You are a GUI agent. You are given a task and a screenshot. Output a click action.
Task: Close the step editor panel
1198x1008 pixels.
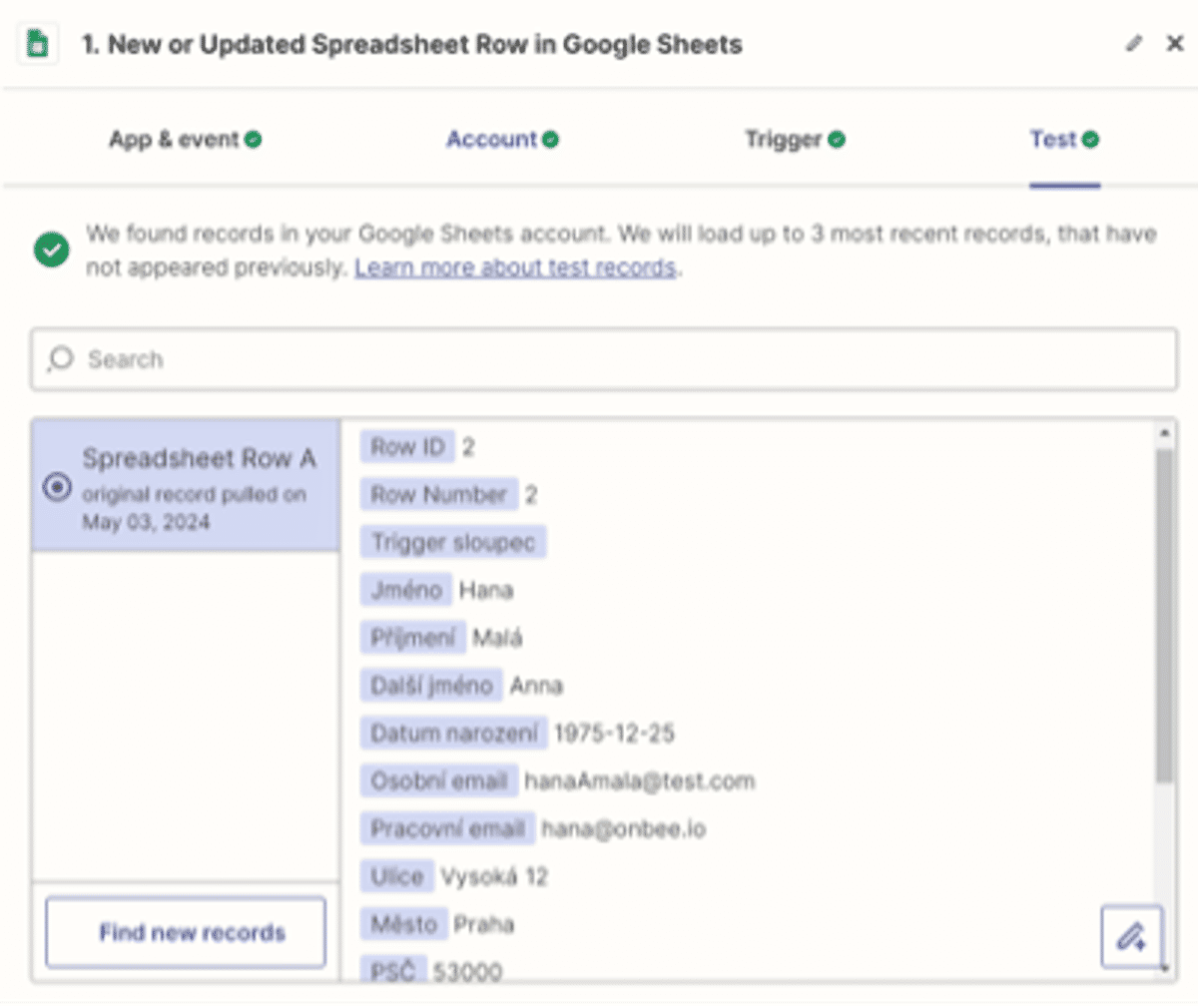[1175, 44]
